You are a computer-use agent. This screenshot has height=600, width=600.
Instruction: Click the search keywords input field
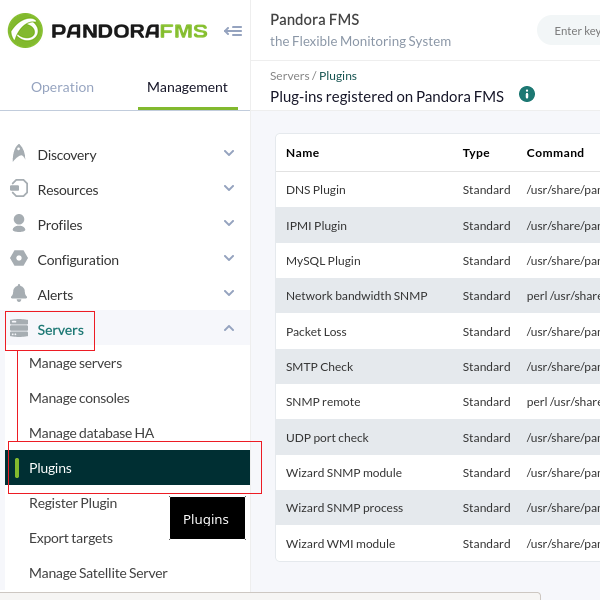click(x=575, y=31)
